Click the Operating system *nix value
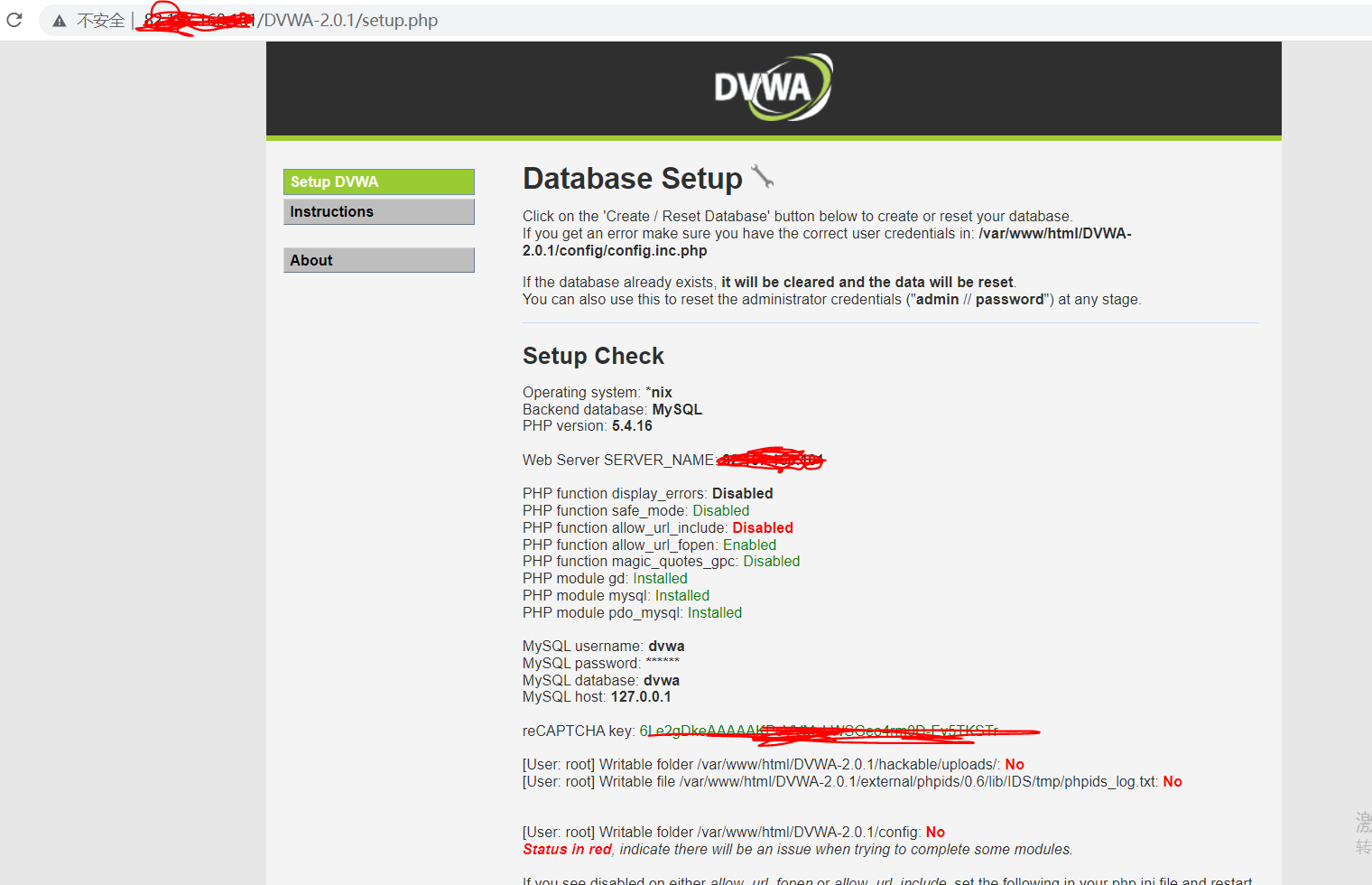This screenshot has height=885, width=1372. (659, 392)
